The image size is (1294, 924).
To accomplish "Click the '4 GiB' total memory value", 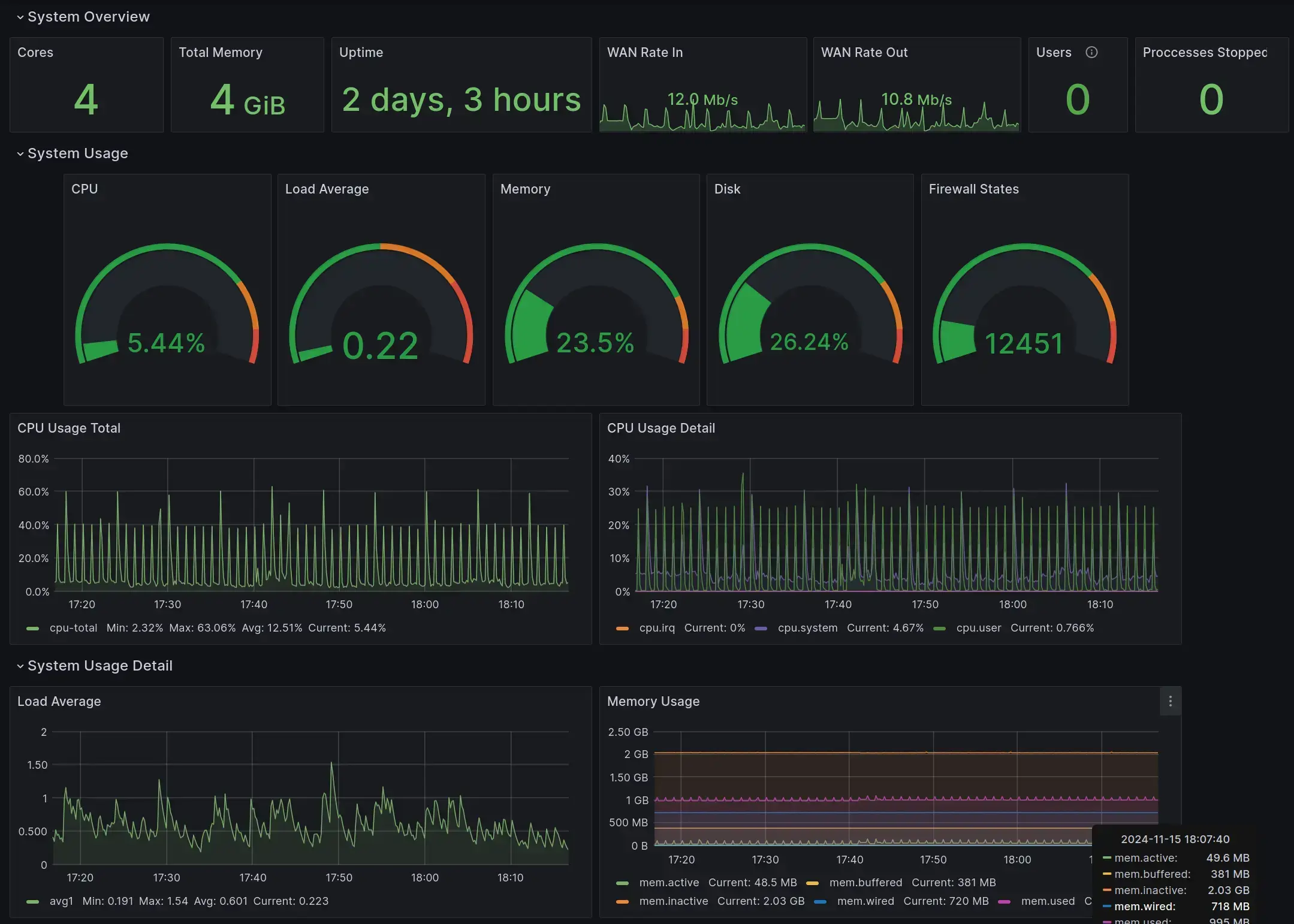I will pyautogui.click(x=248, y=99).
